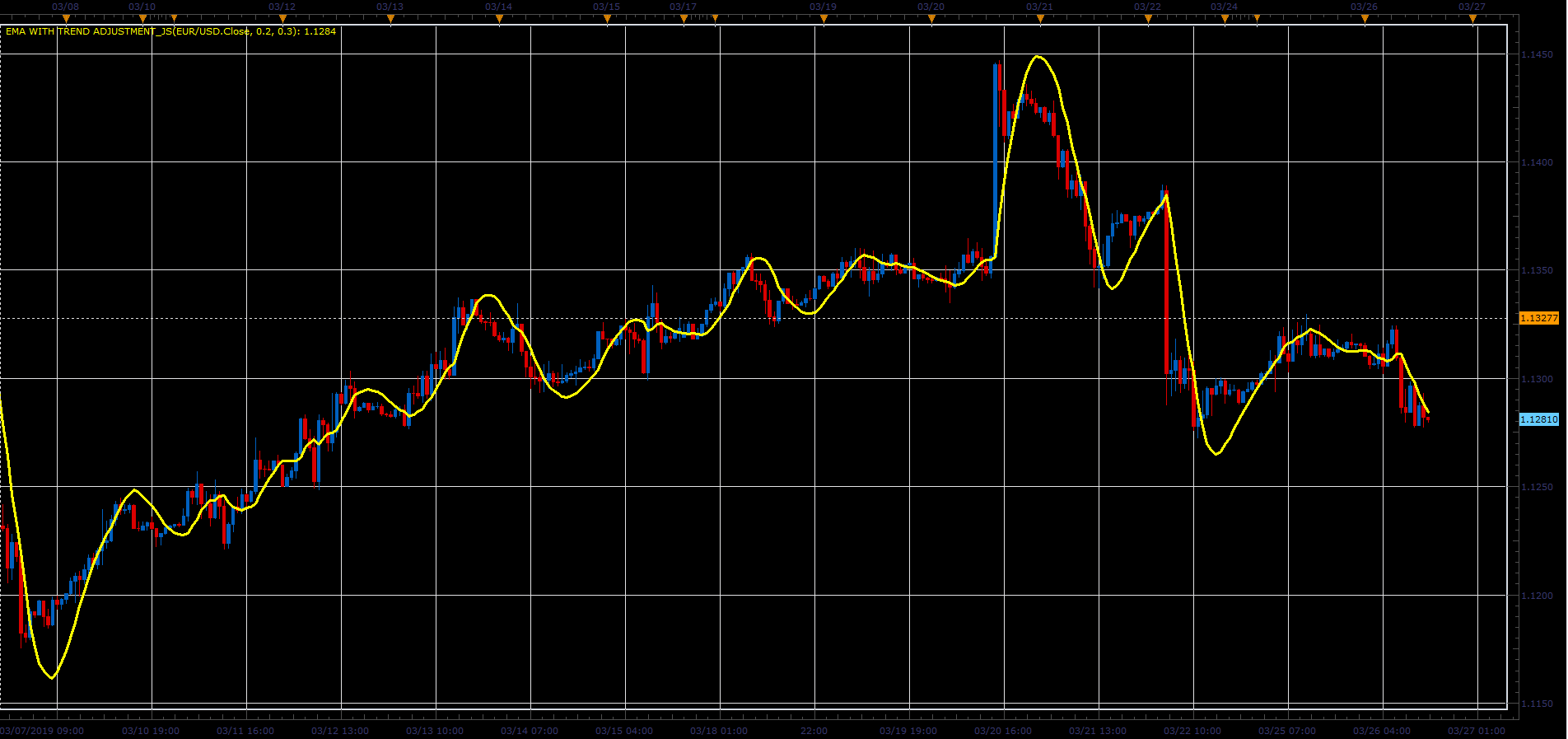The height and width of the screenshot is (739, 1568).
Task: Click the 03/20 16:00 time axis label
Action: tap(1003, 731)
